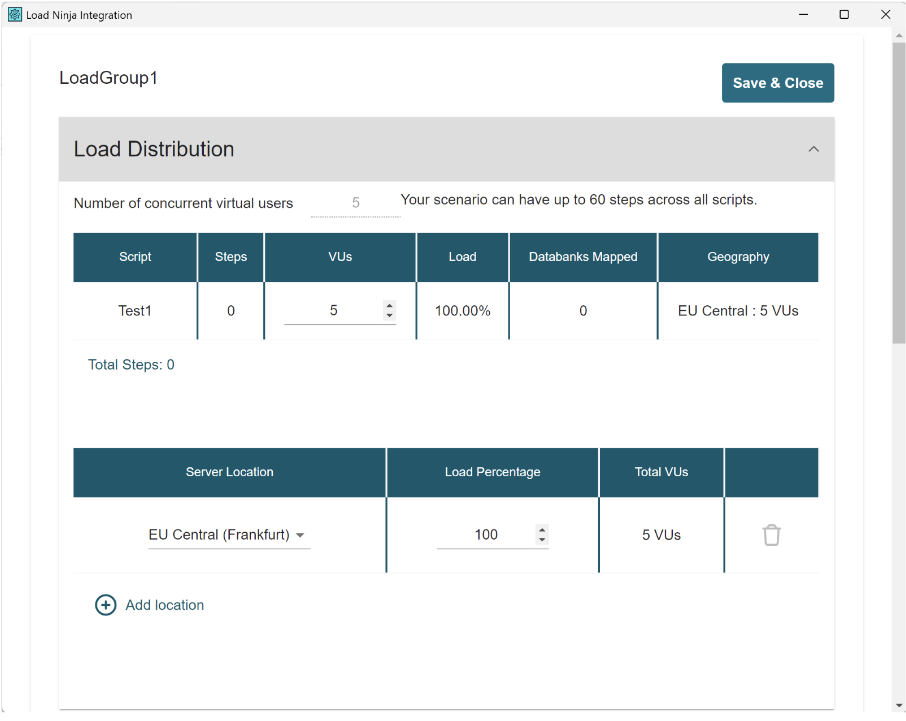Focus the concurrent virtual users field
Viewport: 906px width, 721px height.
click(355, 203)
